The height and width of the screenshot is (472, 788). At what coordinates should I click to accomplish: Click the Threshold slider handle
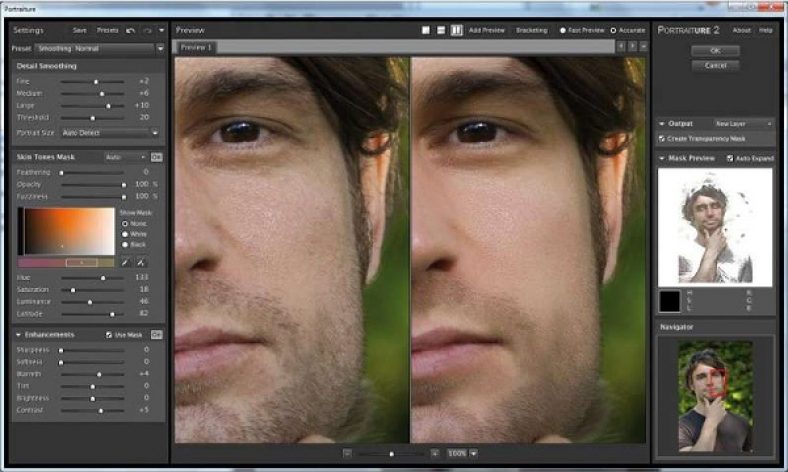(92, 118)
